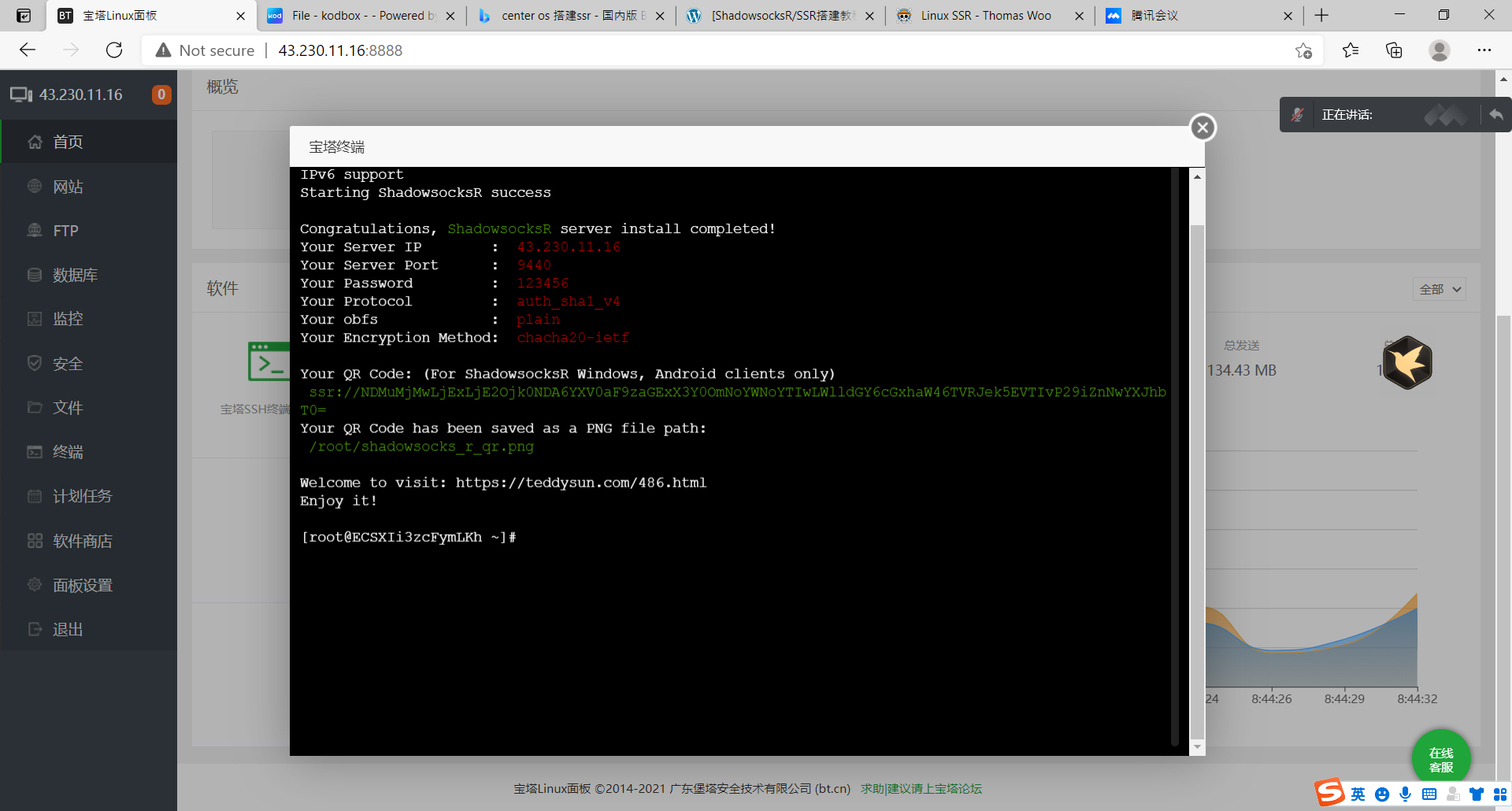Click the hexagon bird badge icon
The height and width of the screenshot is (811, 1512).
1407,362
